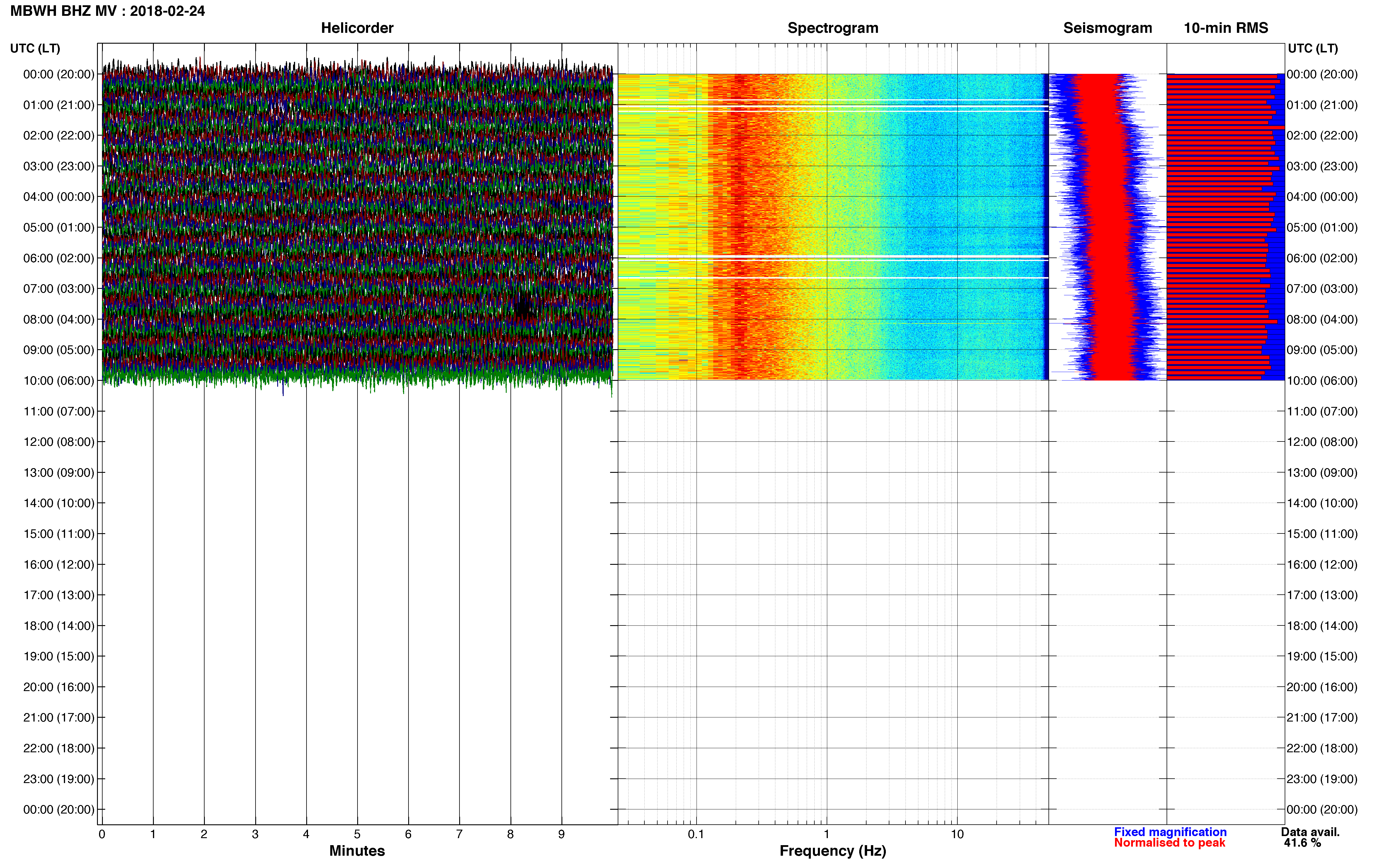Click 'UTC (LT)' label beside 10-min RMS
The width and height of the screenshot is (1389, 868).
(x=1313, y=48)
